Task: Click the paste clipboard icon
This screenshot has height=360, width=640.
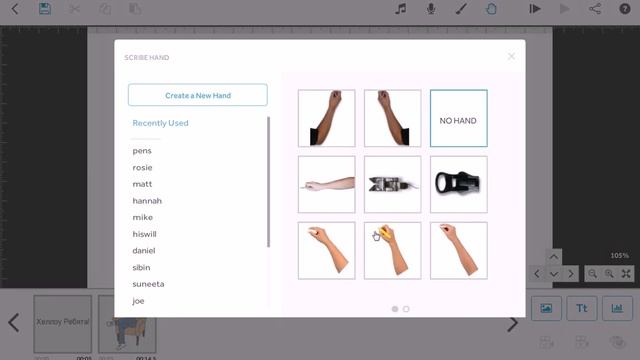Action: [x=135, y=9]
